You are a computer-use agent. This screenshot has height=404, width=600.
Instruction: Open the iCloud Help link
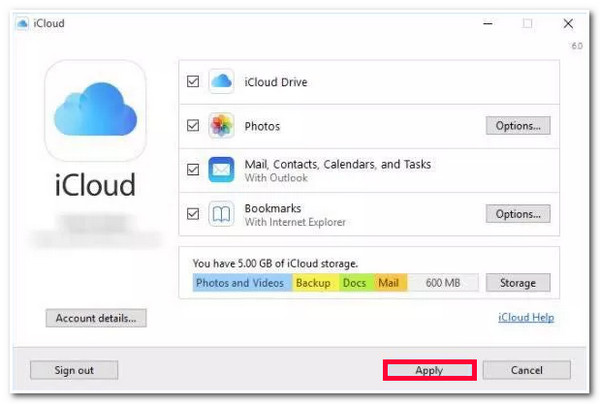[526, 318]
